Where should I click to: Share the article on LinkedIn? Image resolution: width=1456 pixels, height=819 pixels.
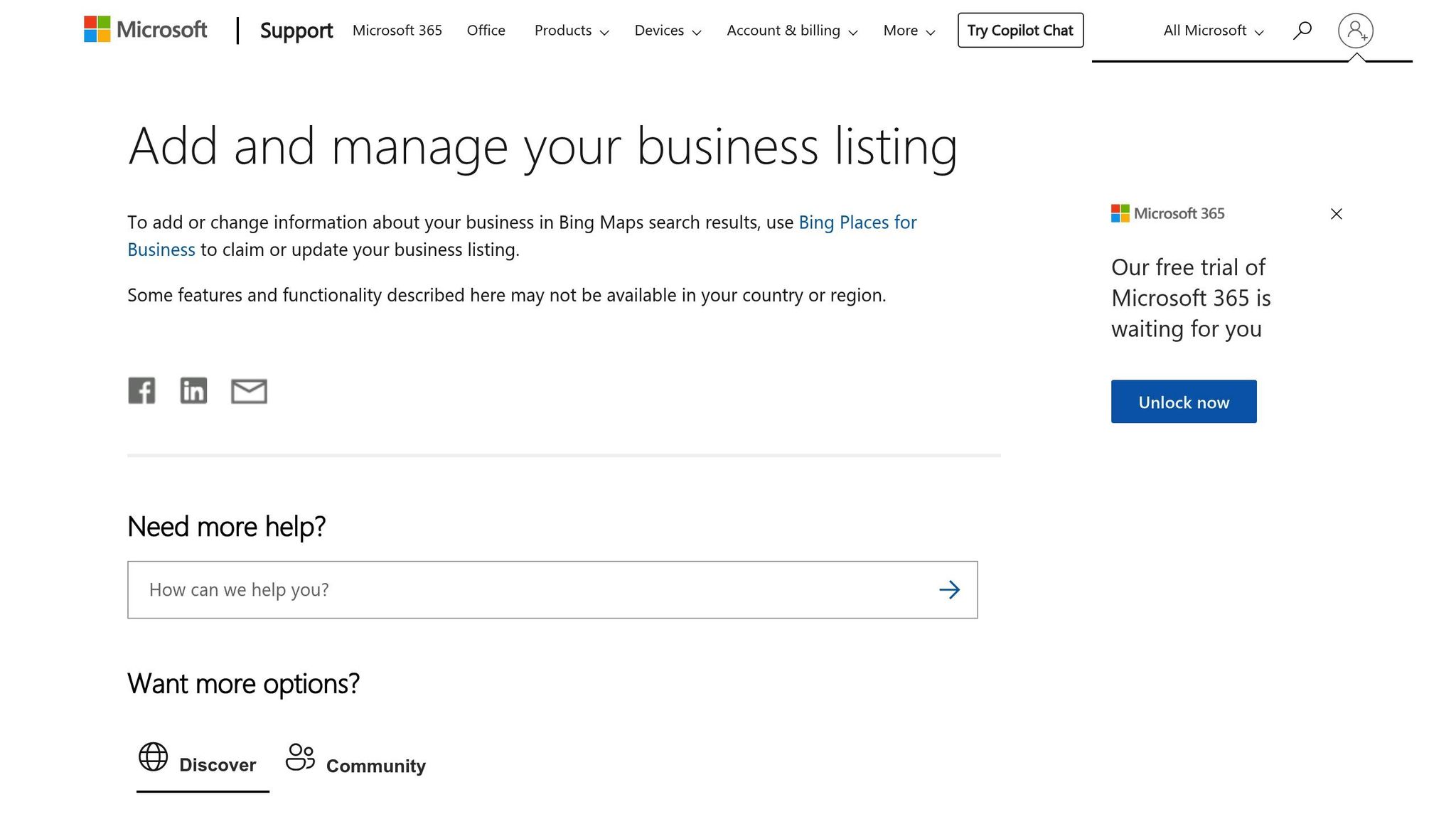194,390
